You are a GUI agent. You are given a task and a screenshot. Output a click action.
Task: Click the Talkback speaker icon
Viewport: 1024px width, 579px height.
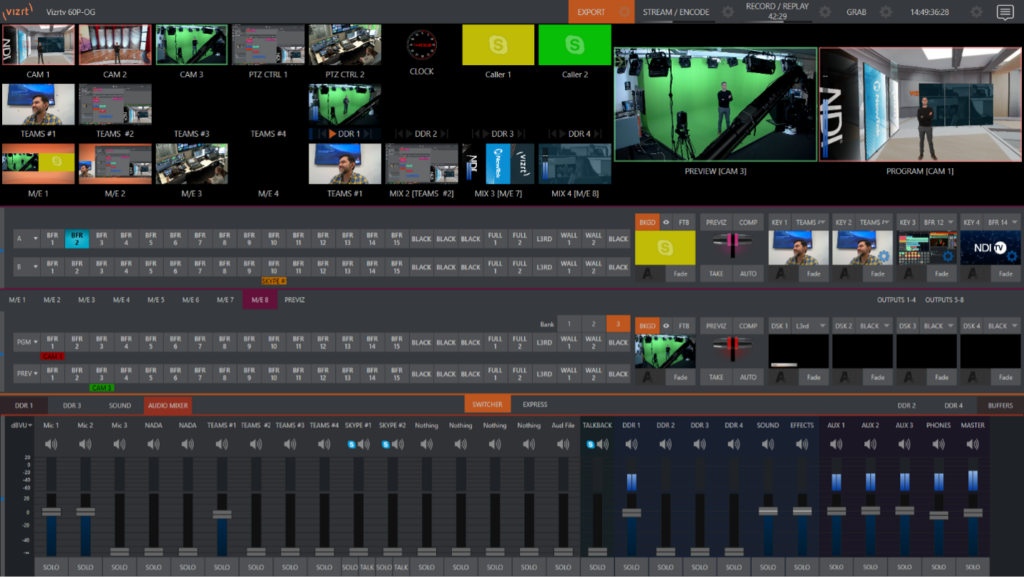603,444
